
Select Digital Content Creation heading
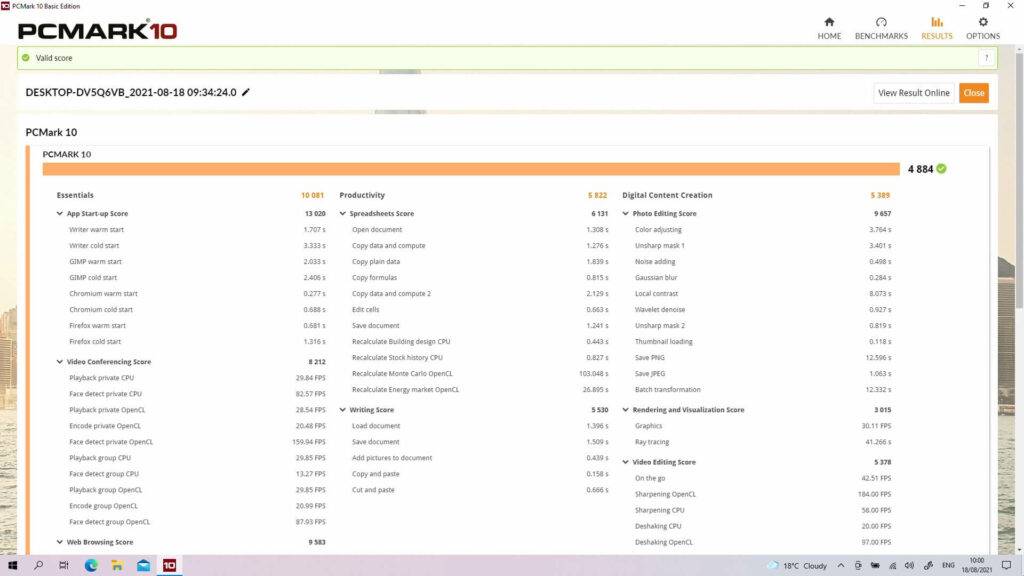tap(667, 195)
